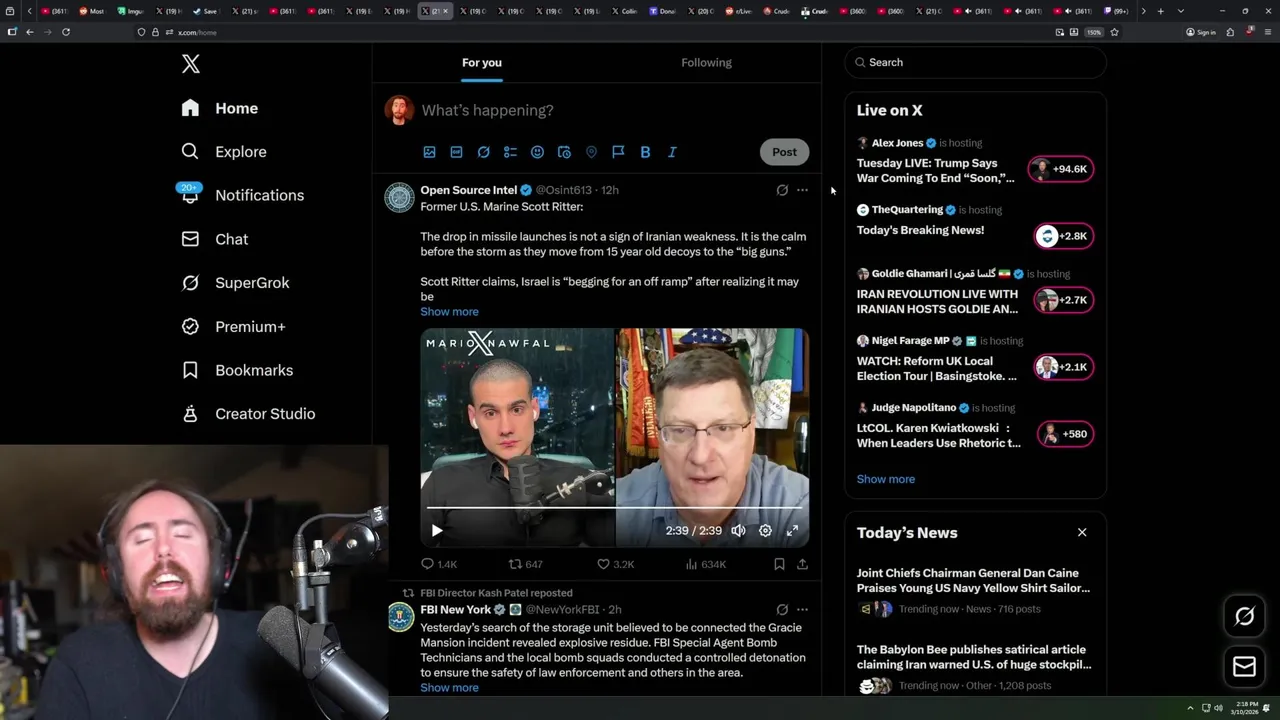Click the X logo in the sidebar
This screenshot has width=1280, height=720.
tap(190, 64)
